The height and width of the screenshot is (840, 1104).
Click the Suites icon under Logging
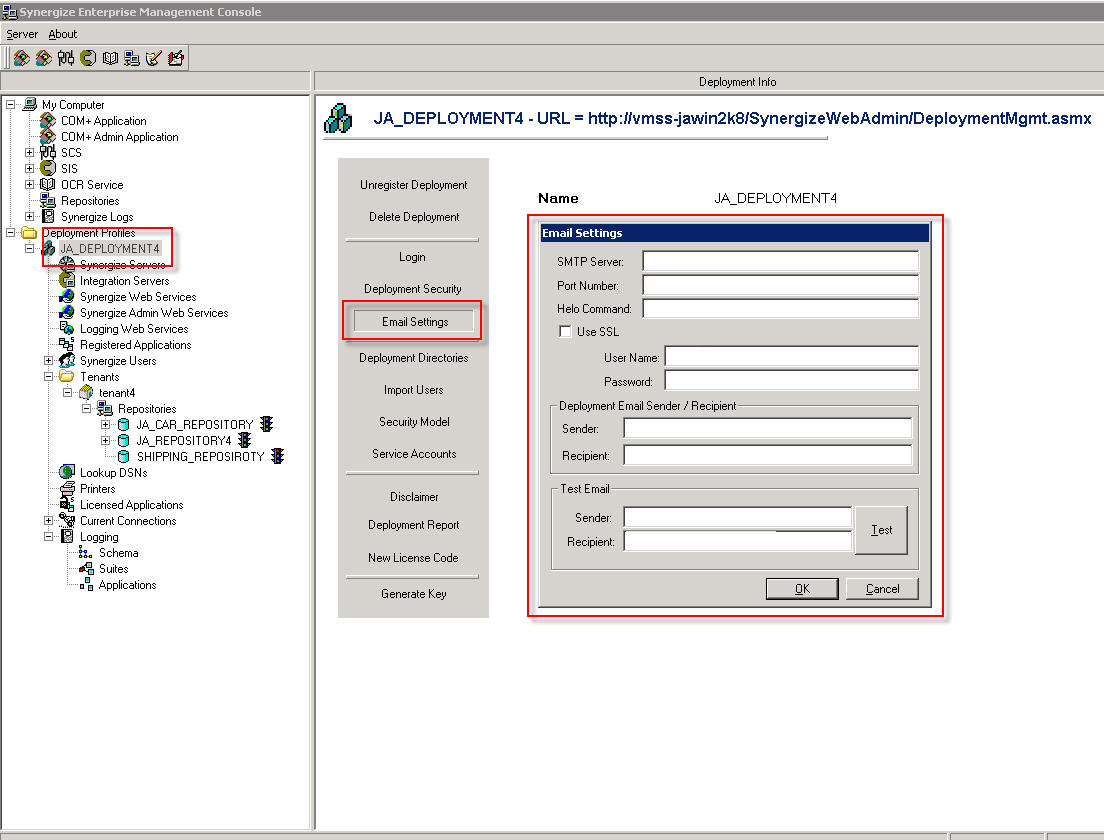click(86, 568)
